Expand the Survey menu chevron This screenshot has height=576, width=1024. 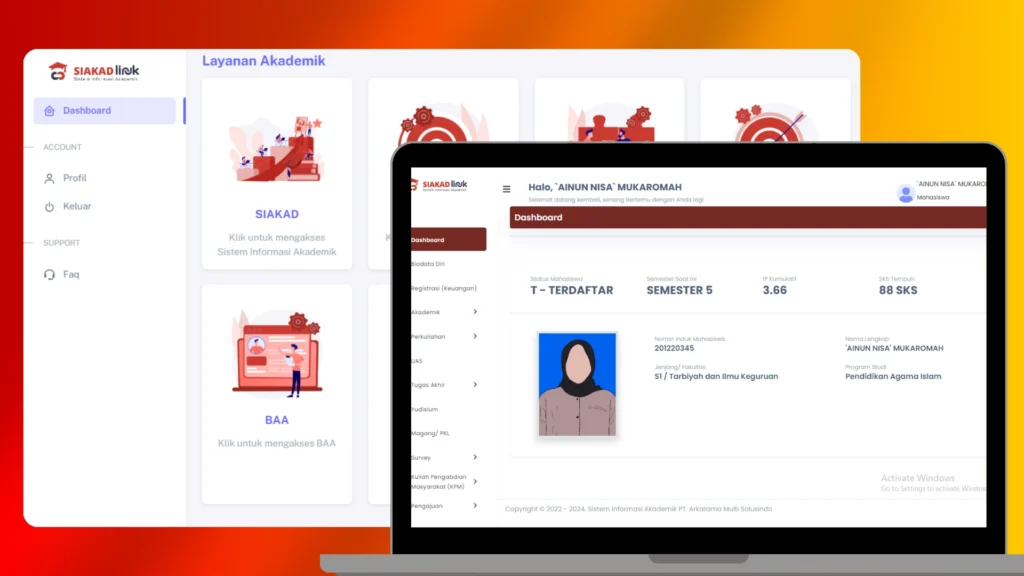point(475,457)
